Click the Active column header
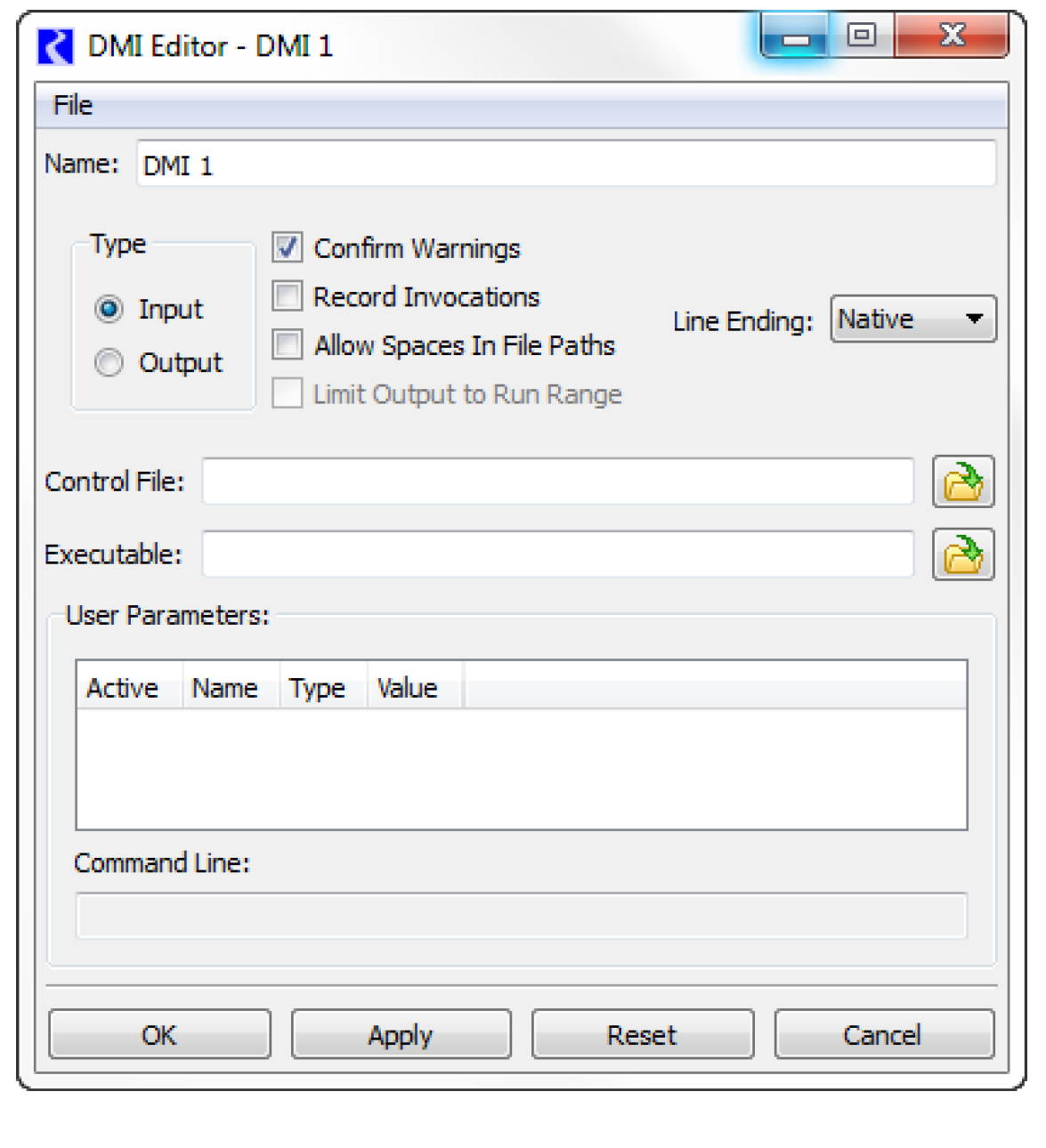This screenshot has width=1046, height=1148. coord(123,688)
